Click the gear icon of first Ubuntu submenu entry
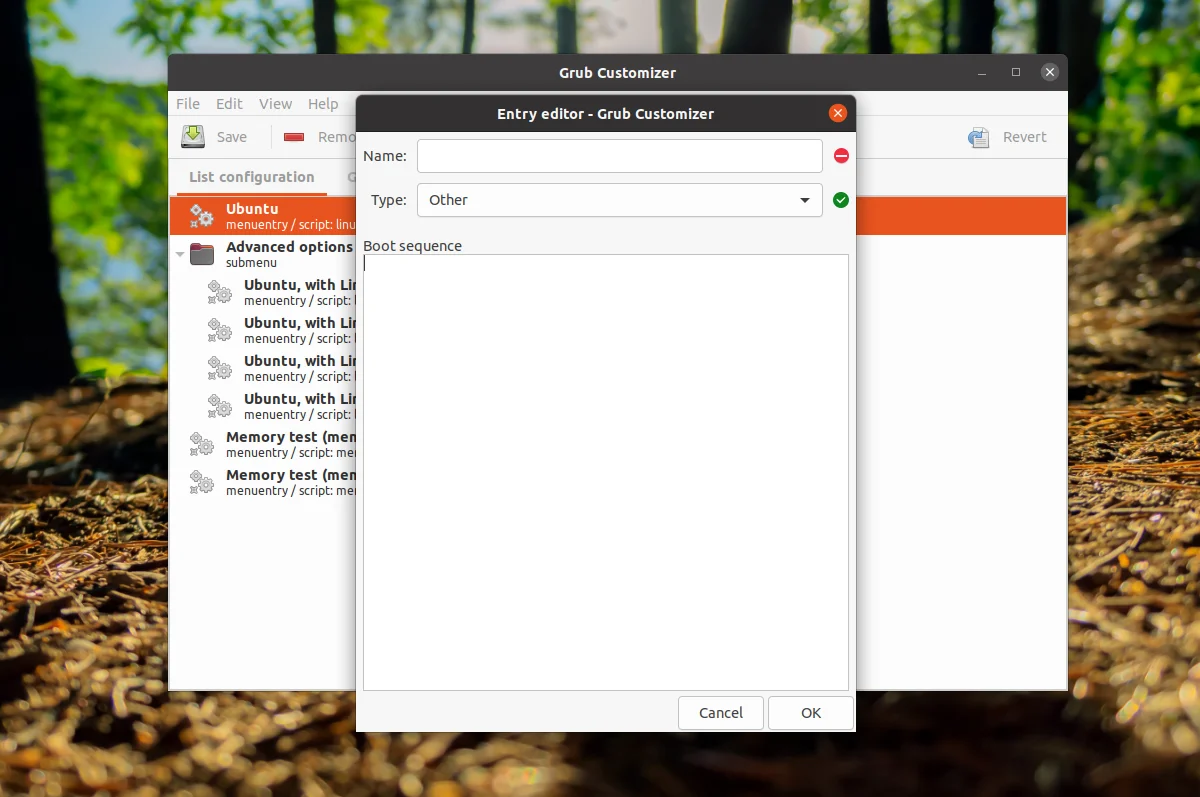The width and height of the screenshot is (1200, 797). (220, 292)
